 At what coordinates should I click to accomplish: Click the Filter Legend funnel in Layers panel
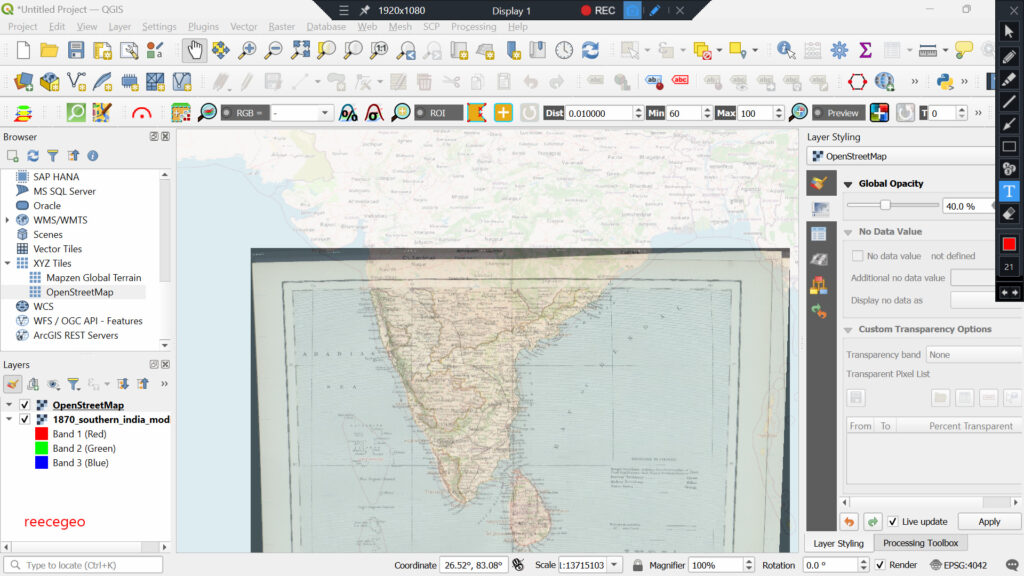click(73, 384)
